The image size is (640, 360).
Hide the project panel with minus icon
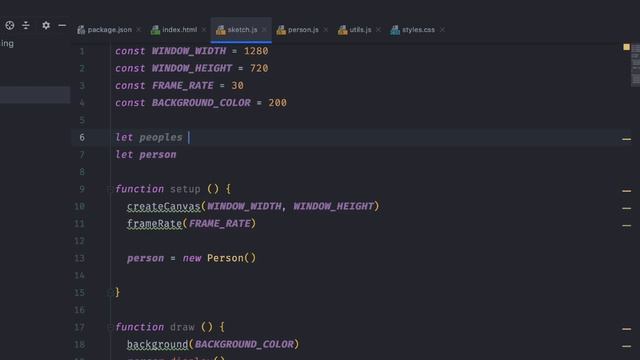click(x=62, y=25)
